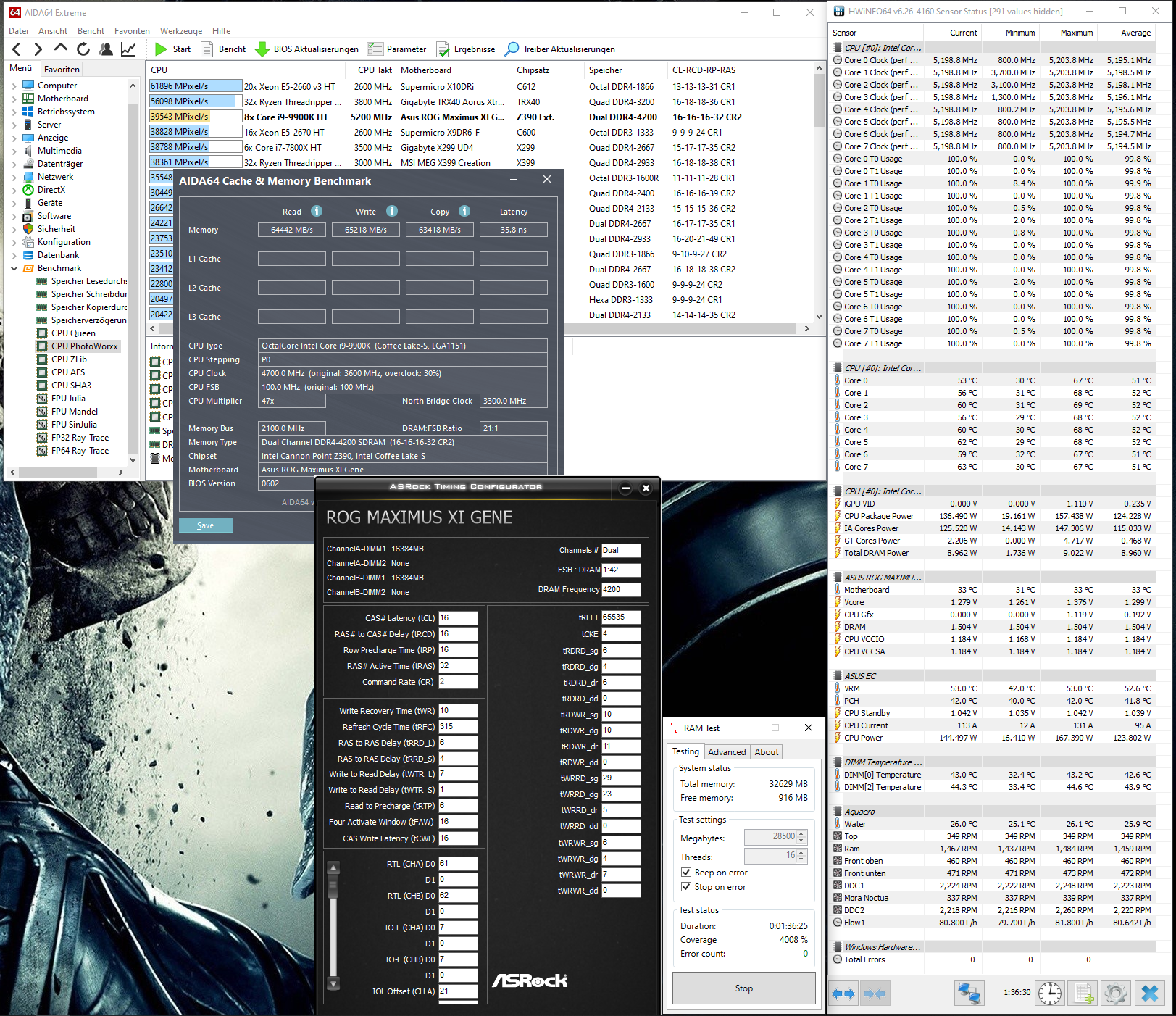The height and width of the screenshot is (1016, 1176).
Task: Switch to Advanced tab in RAM Test
Action: [727, 752]
